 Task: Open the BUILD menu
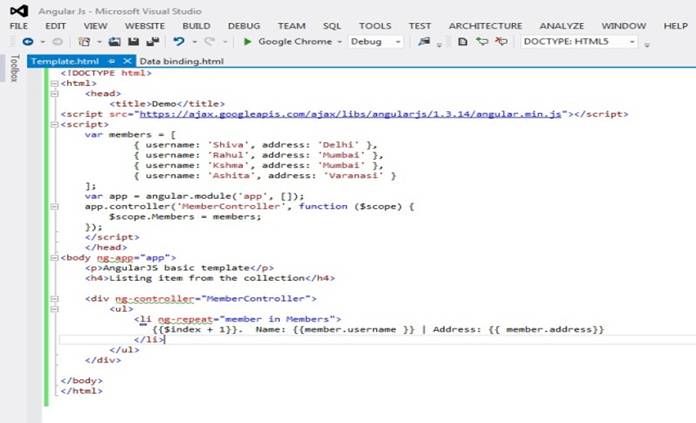[x=196, y=26]
